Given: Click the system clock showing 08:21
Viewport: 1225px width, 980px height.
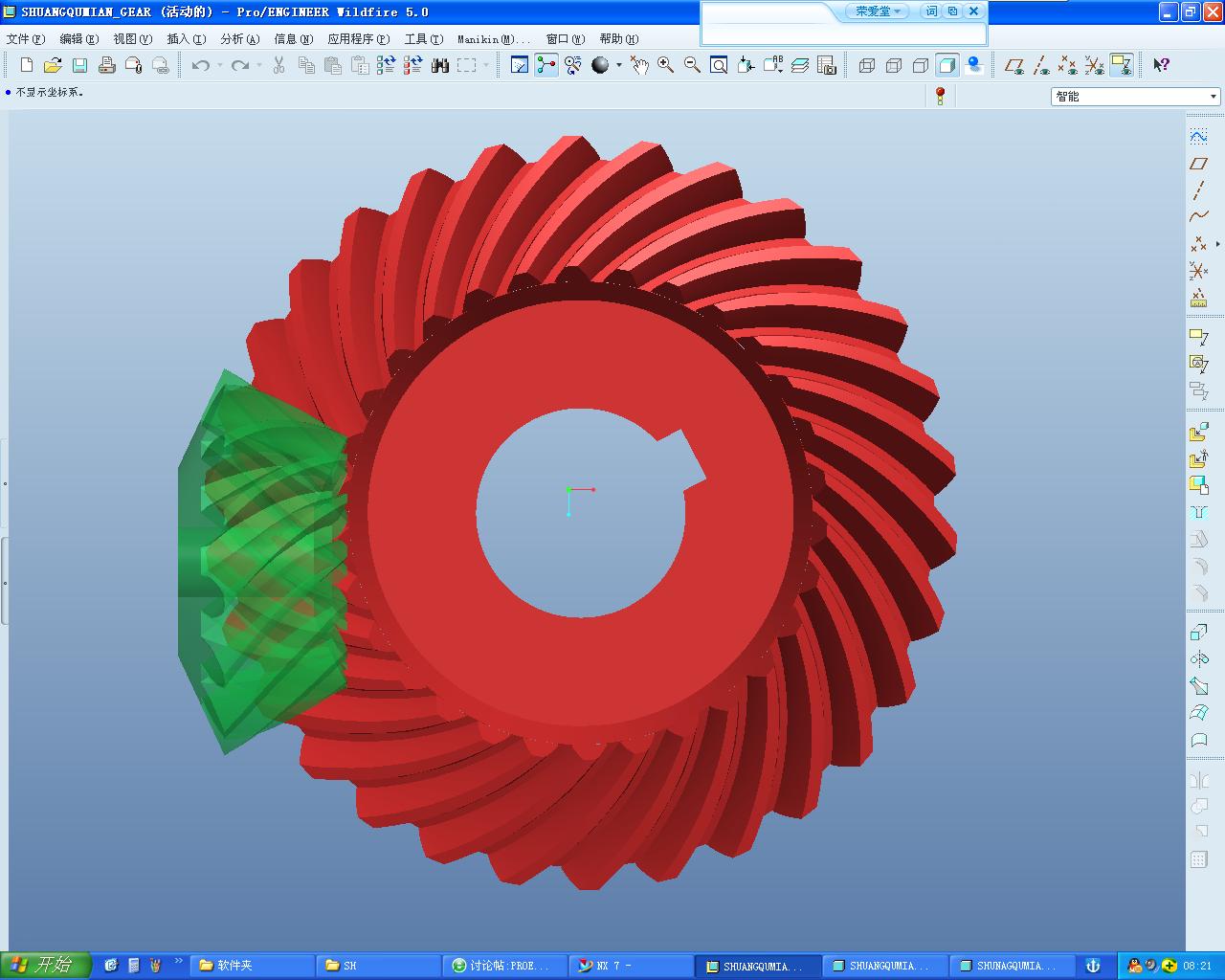Looking at the screenshot, I should (x=1197, y=966).
